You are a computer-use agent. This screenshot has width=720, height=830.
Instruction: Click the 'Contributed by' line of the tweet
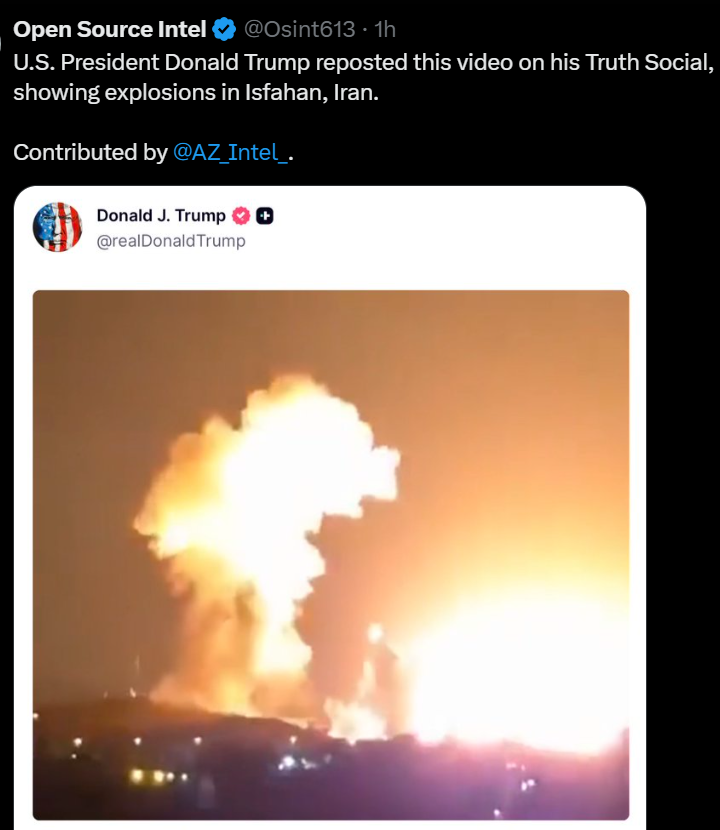pyautogui.click(x=154, y=152)
